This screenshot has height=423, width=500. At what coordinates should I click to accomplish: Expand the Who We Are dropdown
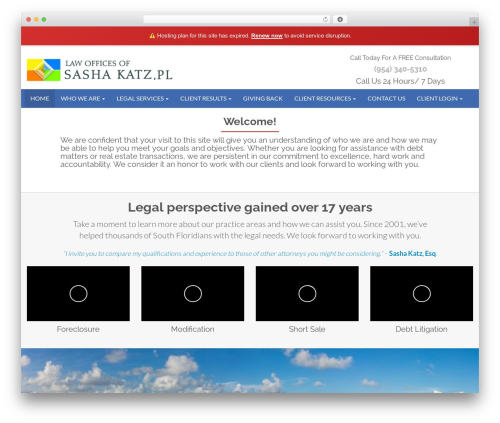point(83,99)
